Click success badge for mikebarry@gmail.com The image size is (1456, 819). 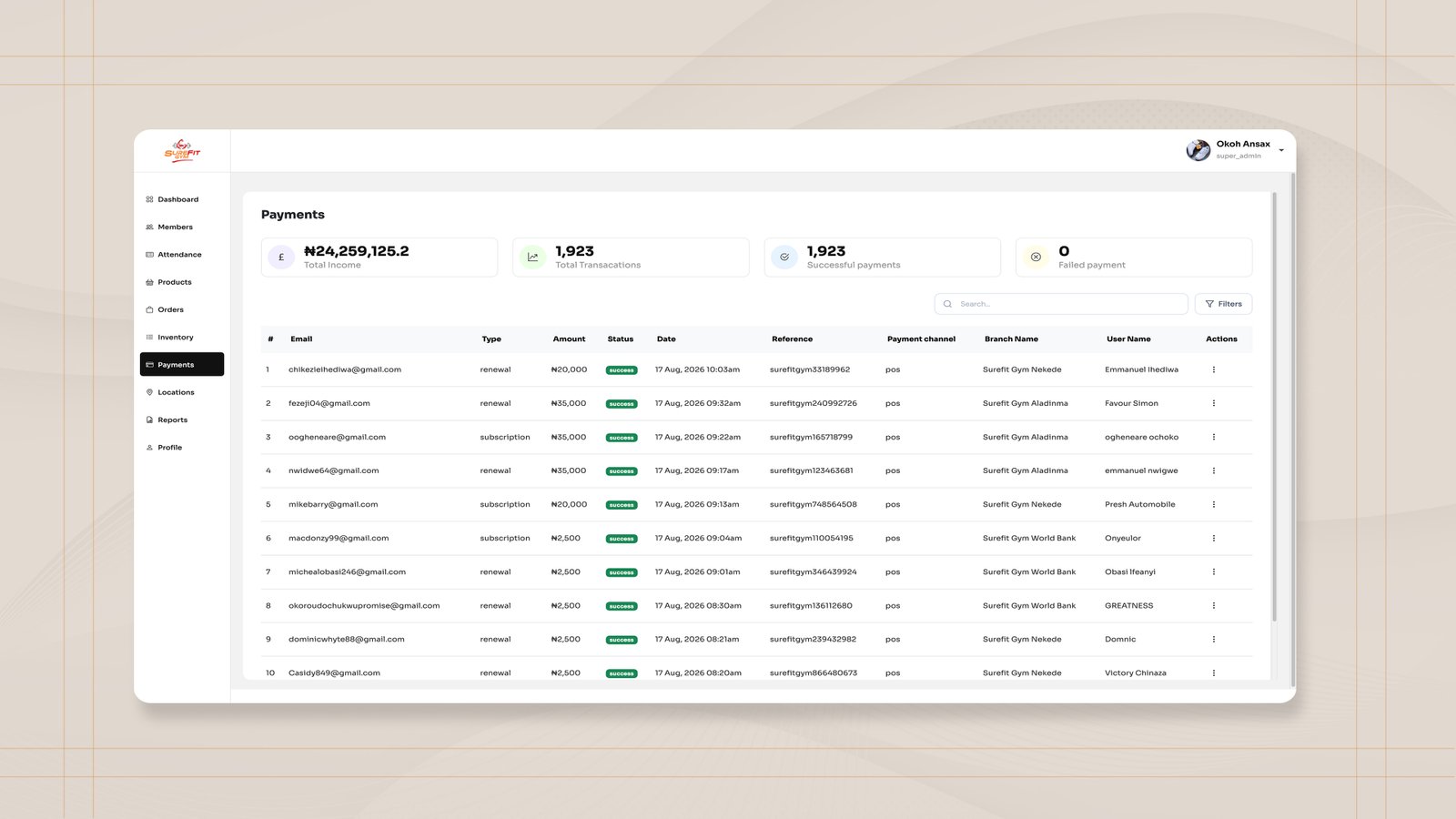[622, 505]
